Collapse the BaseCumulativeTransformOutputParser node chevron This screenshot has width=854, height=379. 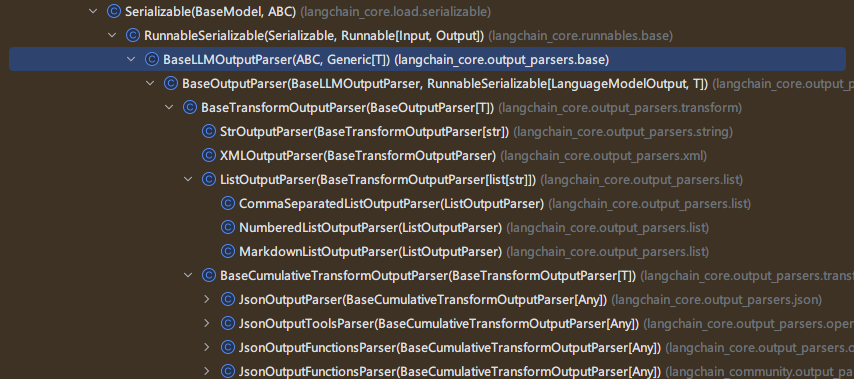tap(188, 275)
